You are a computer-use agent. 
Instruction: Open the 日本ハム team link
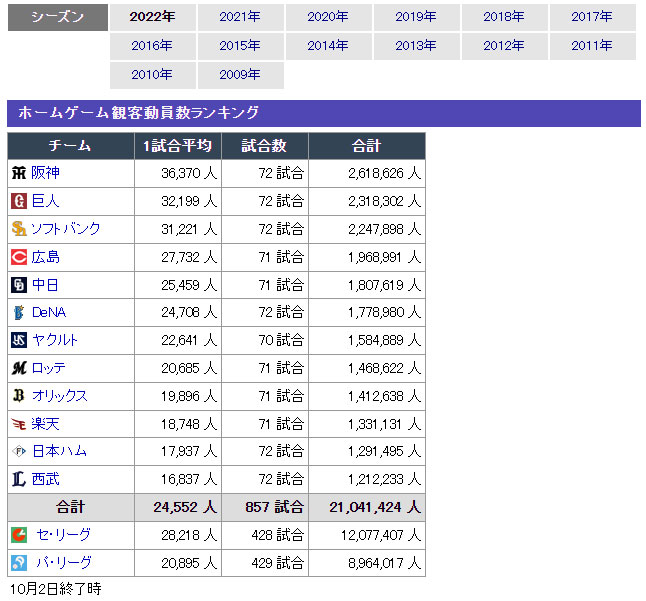tap(59, 451)
